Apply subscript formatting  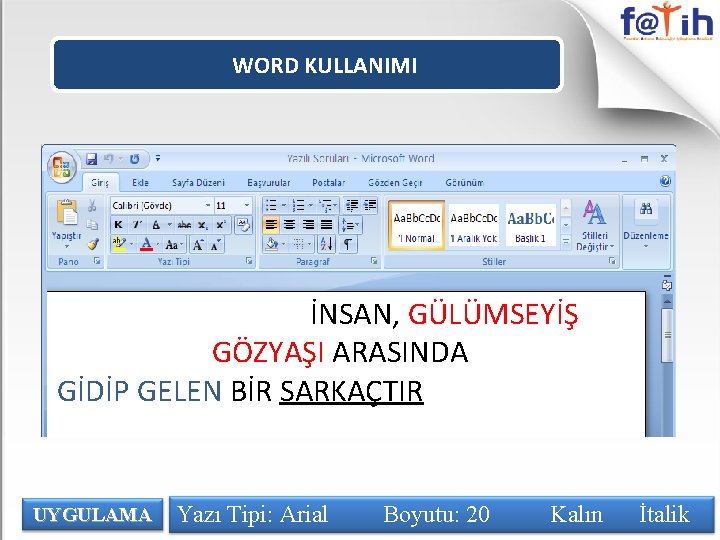click(x=203, y=225)
